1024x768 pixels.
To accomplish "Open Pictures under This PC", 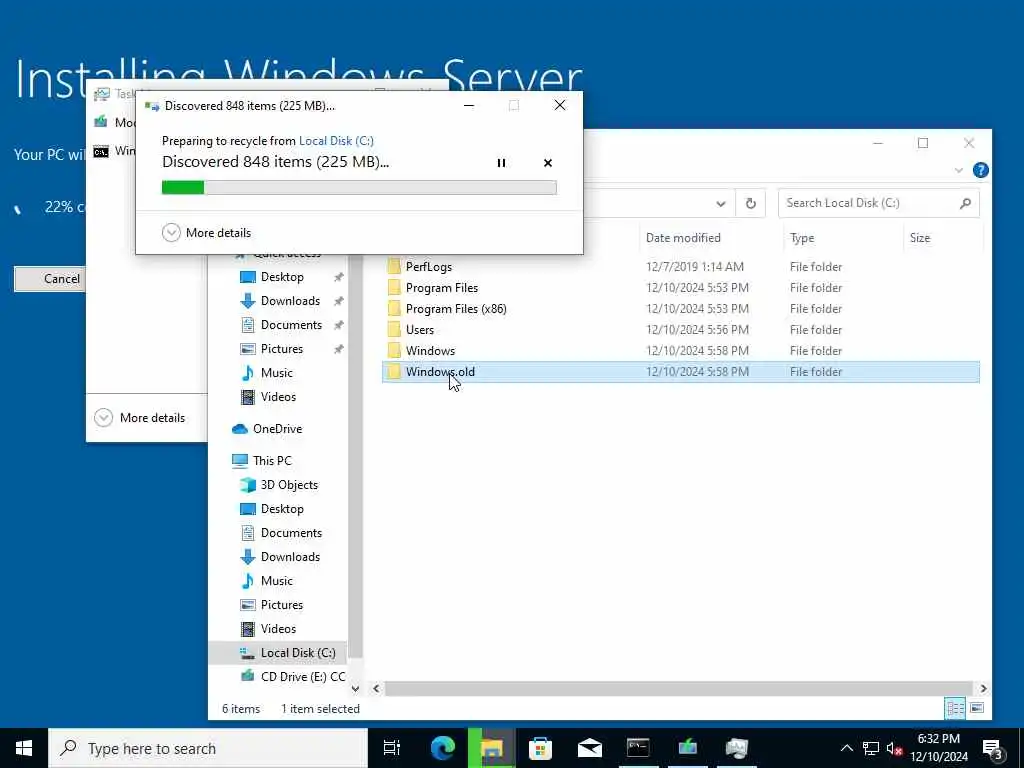I will pos(281,605).
